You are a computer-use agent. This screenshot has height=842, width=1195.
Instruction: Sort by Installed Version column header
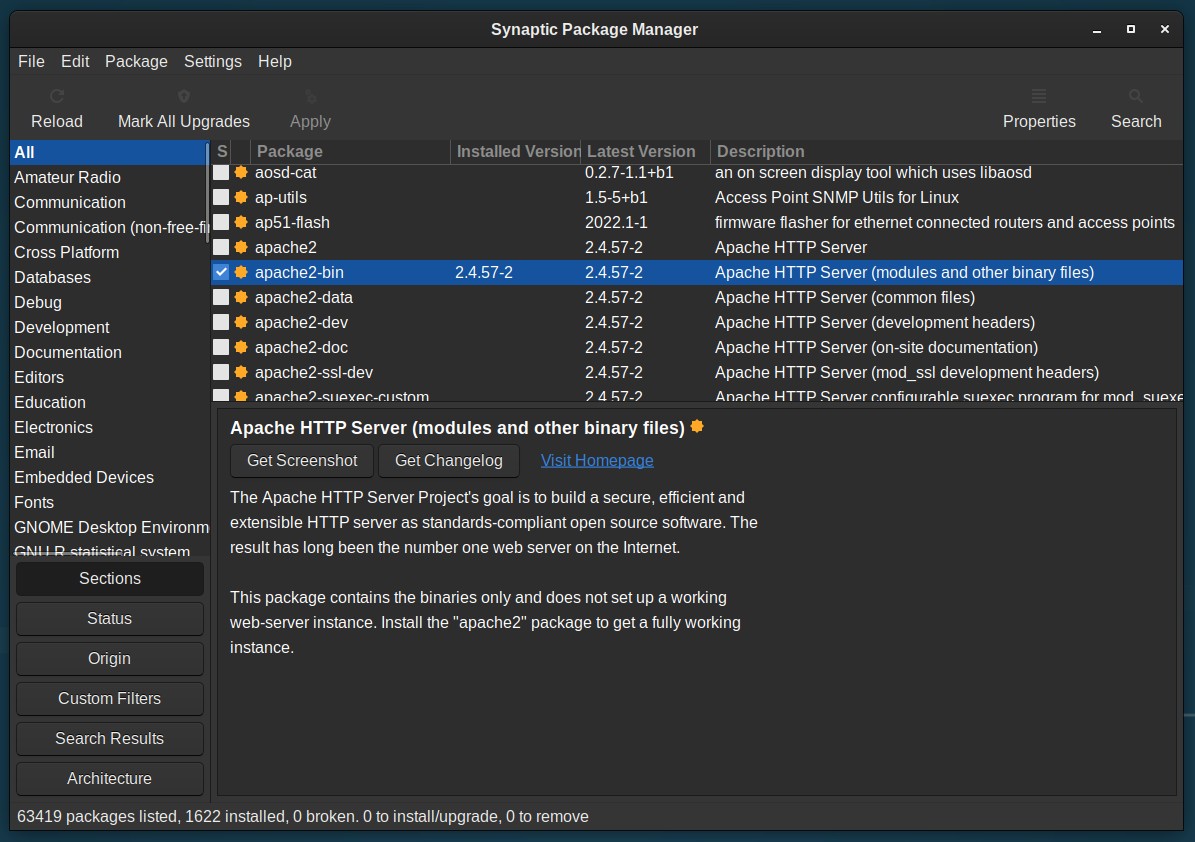516,152
